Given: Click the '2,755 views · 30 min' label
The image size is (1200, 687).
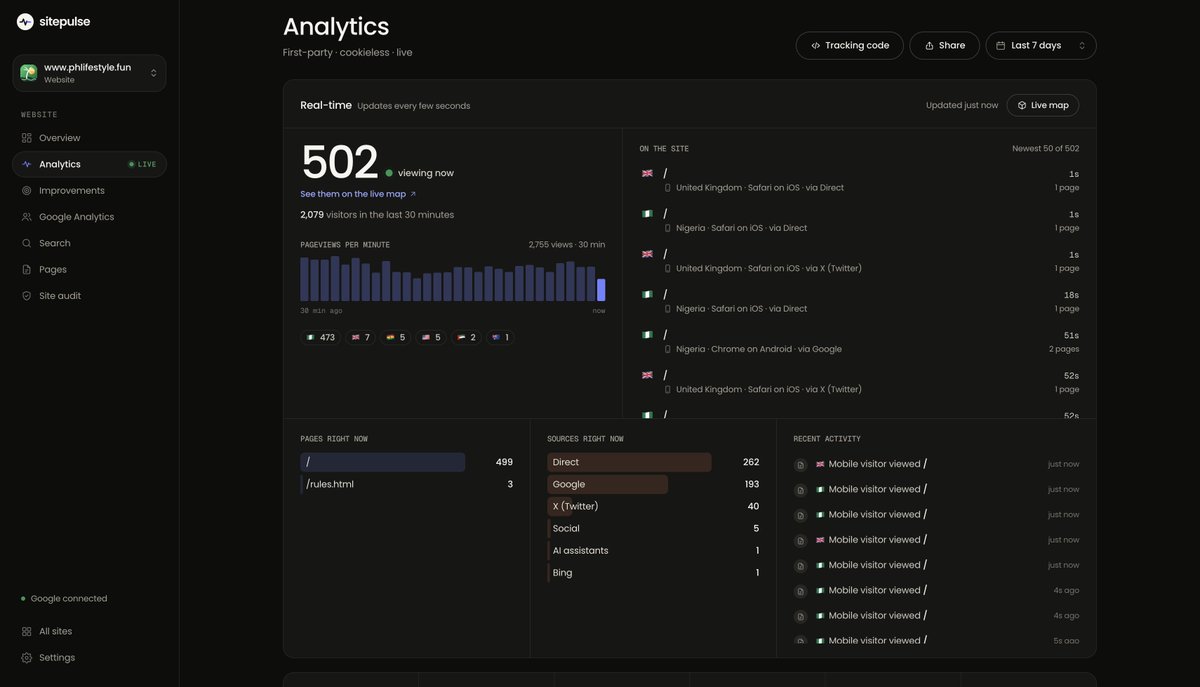Looking at the screenshot, I should point(567,245).
